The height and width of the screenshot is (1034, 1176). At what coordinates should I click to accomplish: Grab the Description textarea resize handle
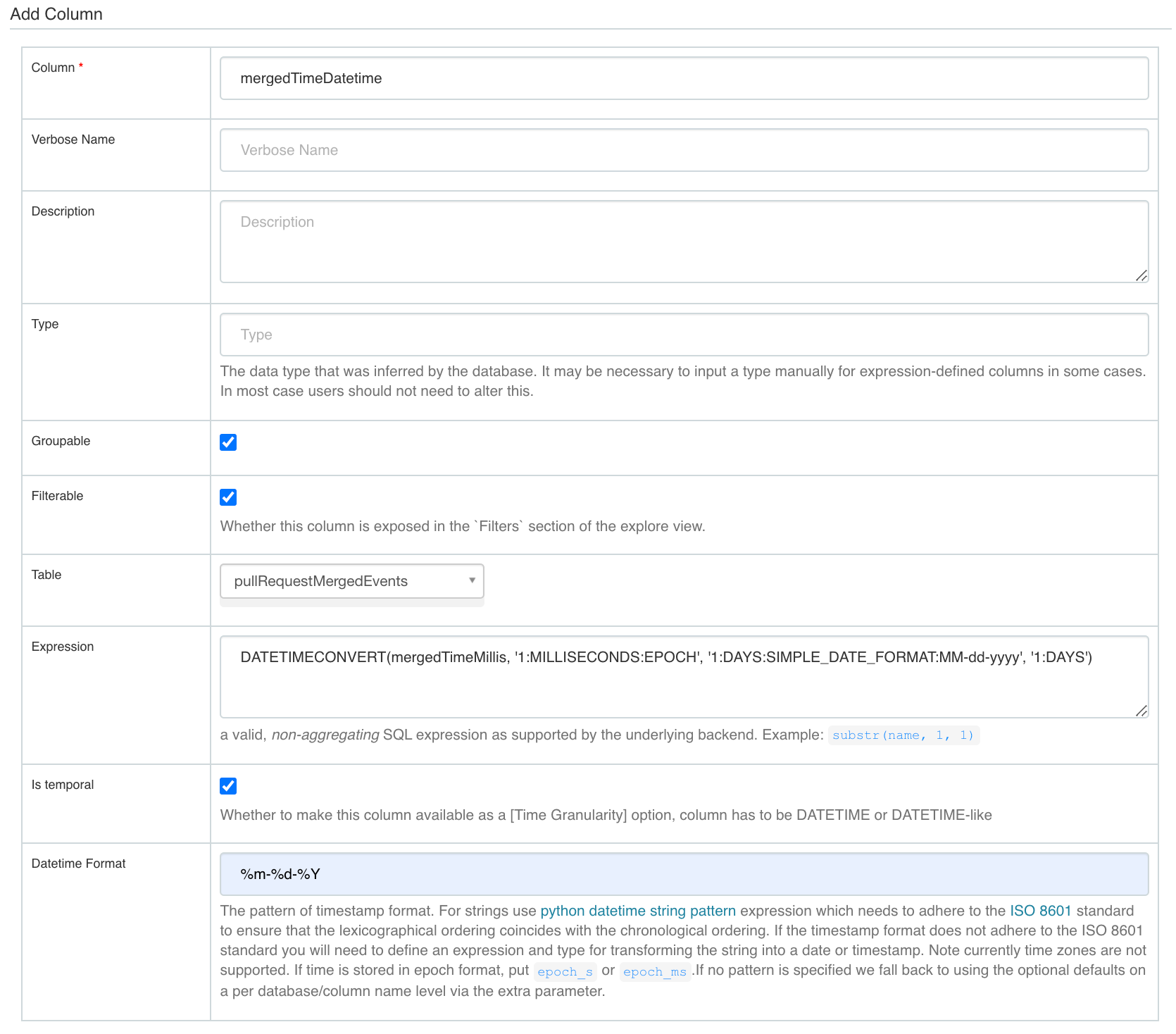tap(1141, 275)
